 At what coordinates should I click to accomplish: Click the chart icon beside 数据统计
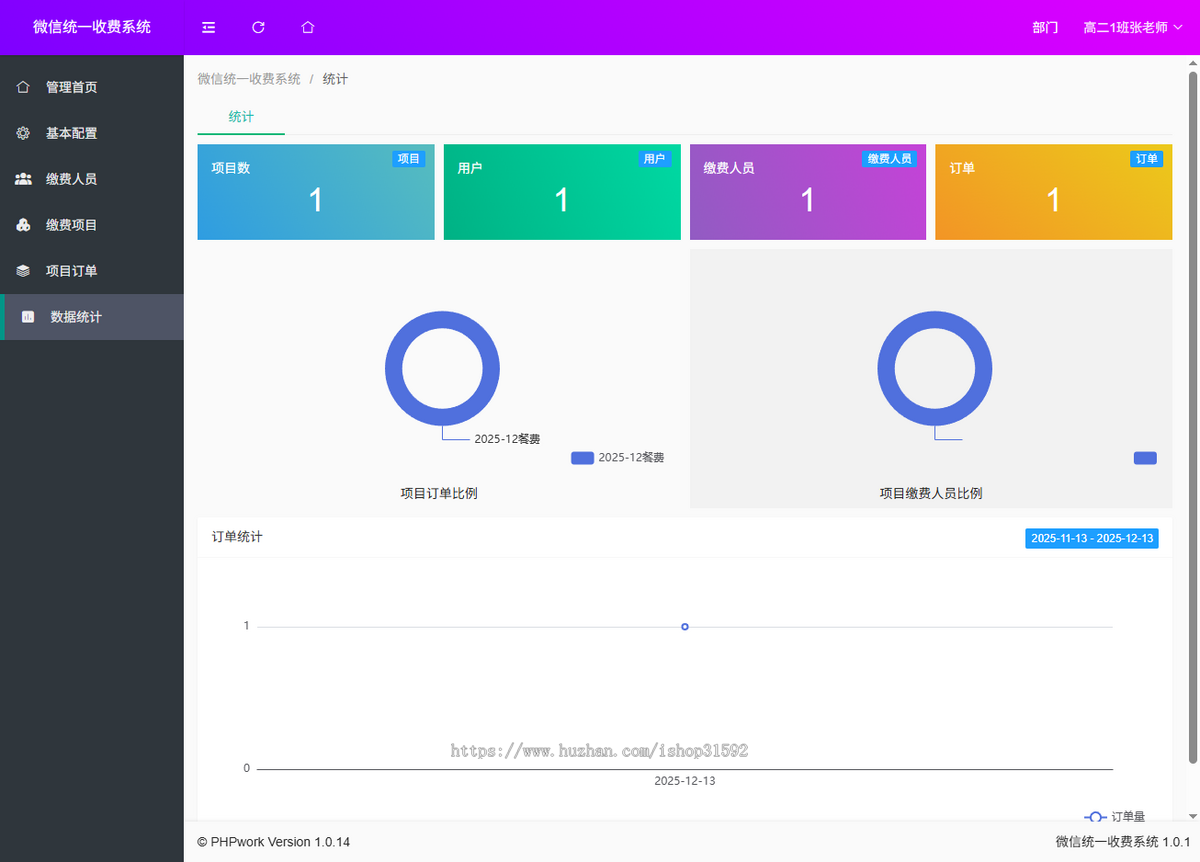point(28,317)
